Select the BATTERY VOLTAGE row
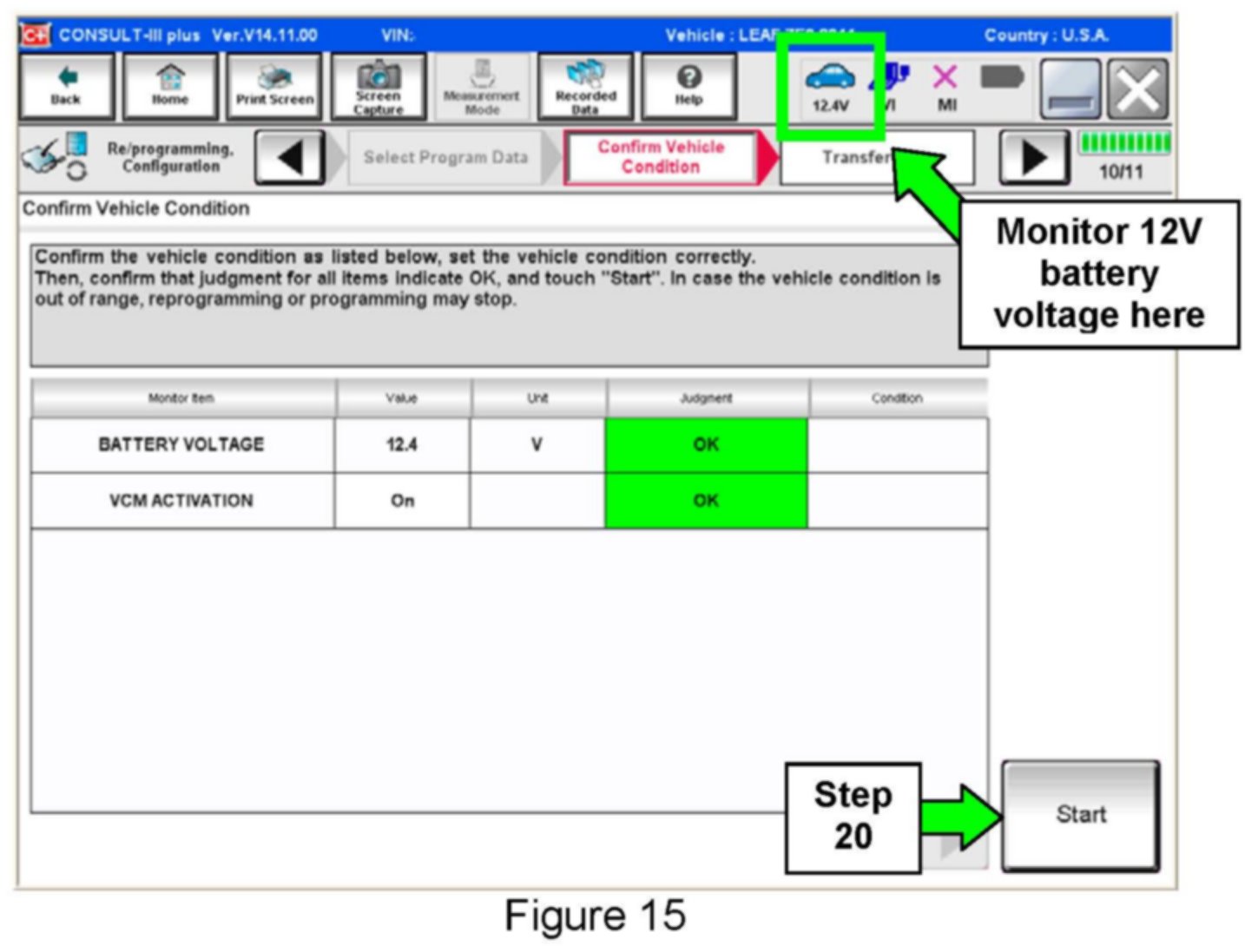 click(181, 444)
